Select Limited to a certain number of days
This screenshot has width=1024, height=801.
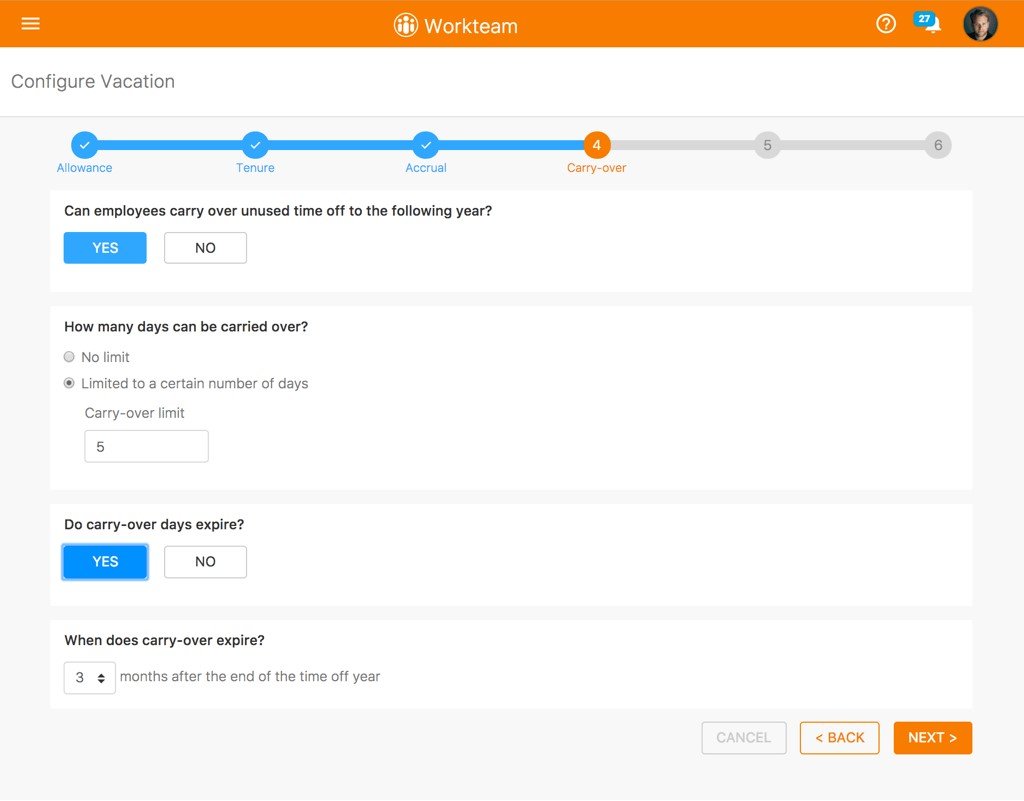[x=69, y=383]
